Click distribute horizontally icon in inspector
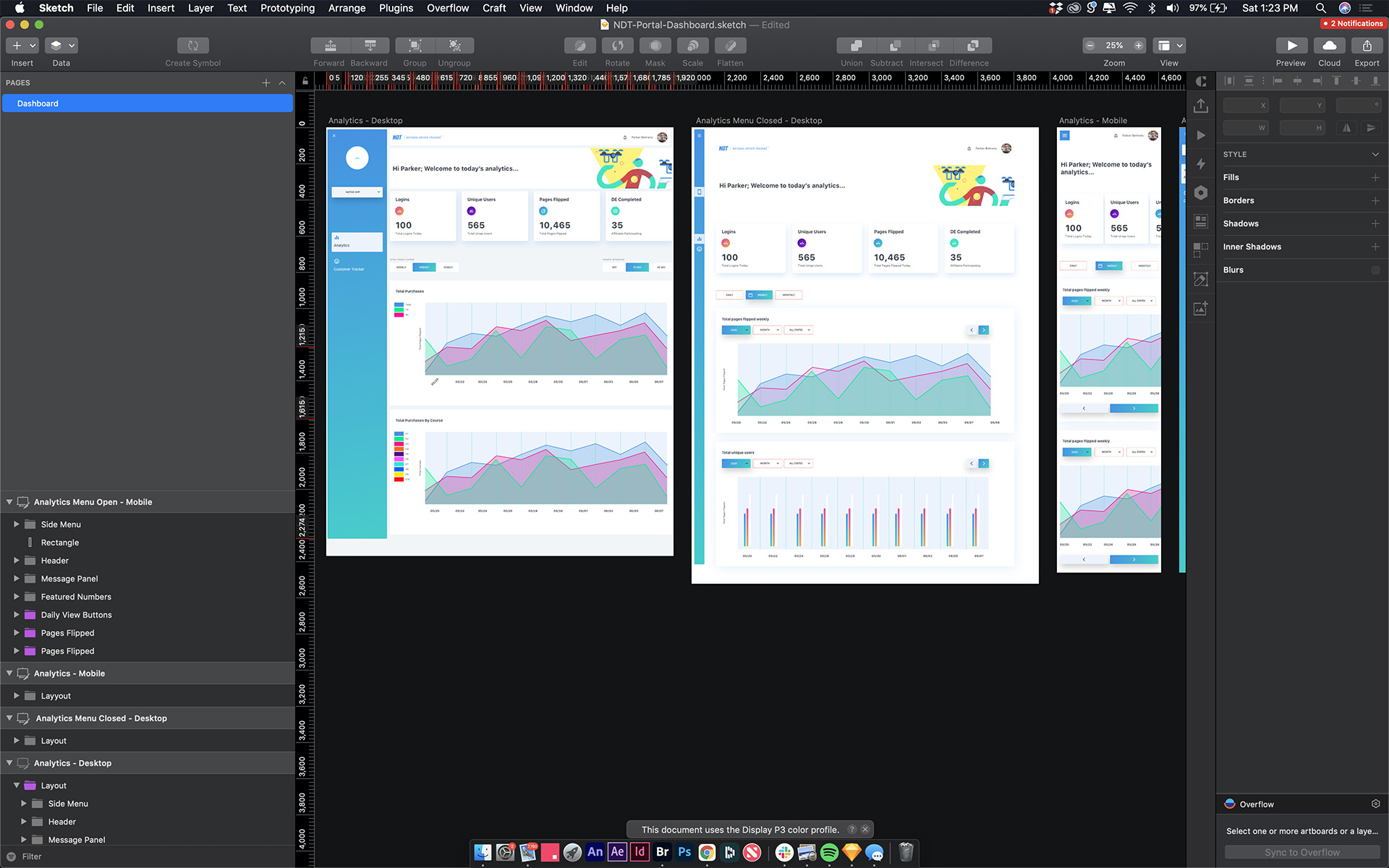The height and width of the screenshot is (868, 1389). coord(1229,81)
